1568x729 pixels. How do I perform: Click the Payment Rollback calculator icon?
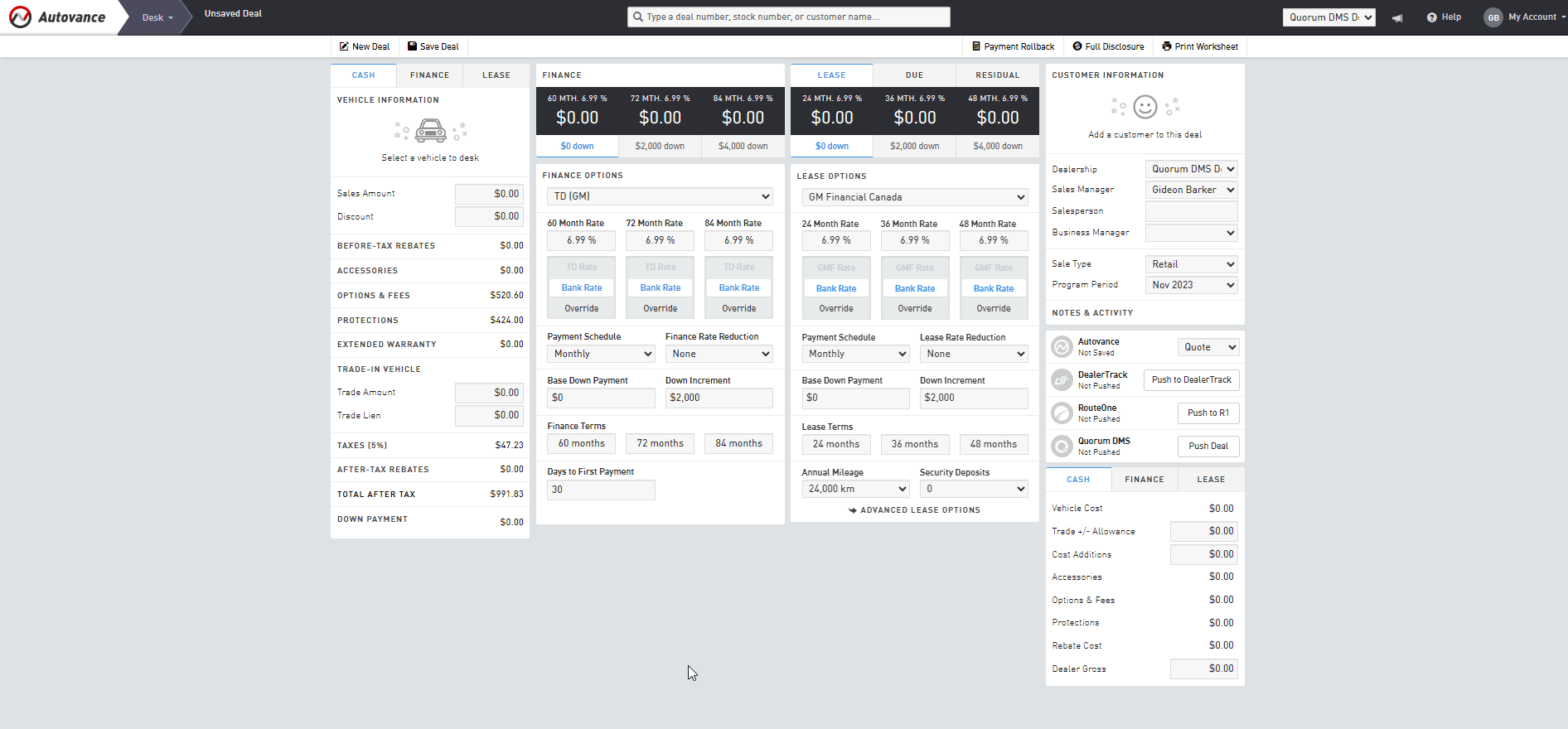[976, 46]
